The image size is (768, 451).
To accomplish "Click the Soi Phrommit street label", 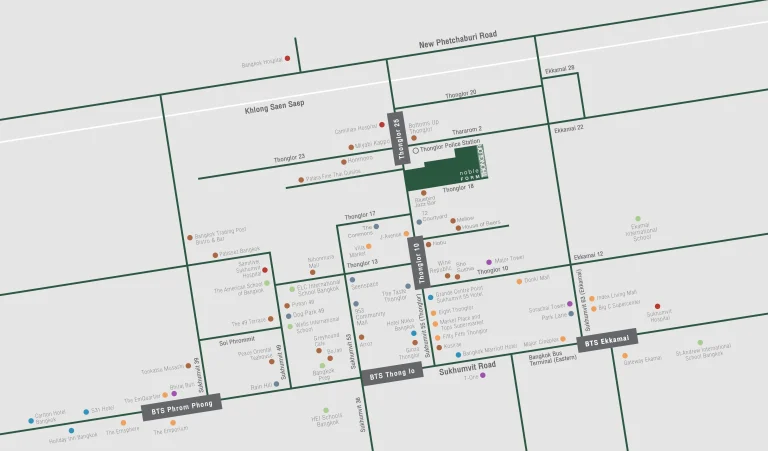I will (237, 340).
